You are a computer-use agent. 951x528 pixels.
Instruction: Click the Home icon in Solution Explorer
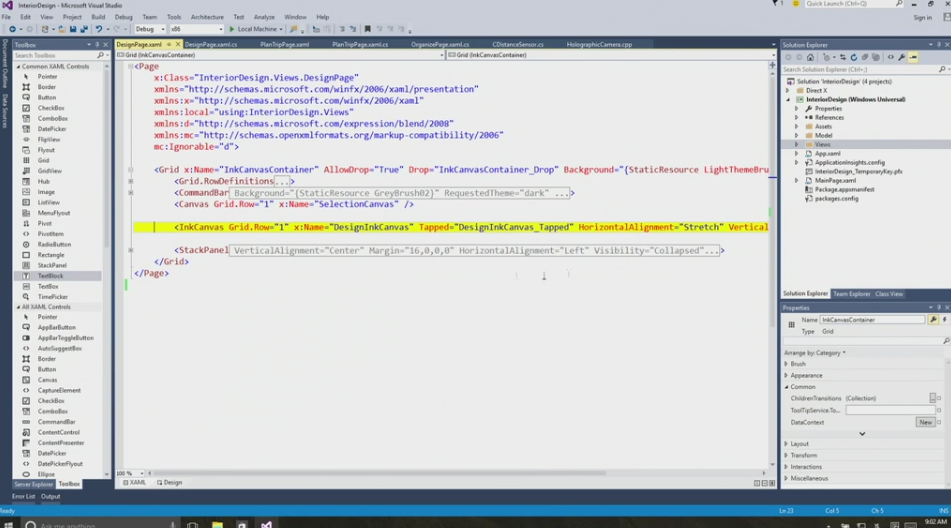[x=810, y=57]
